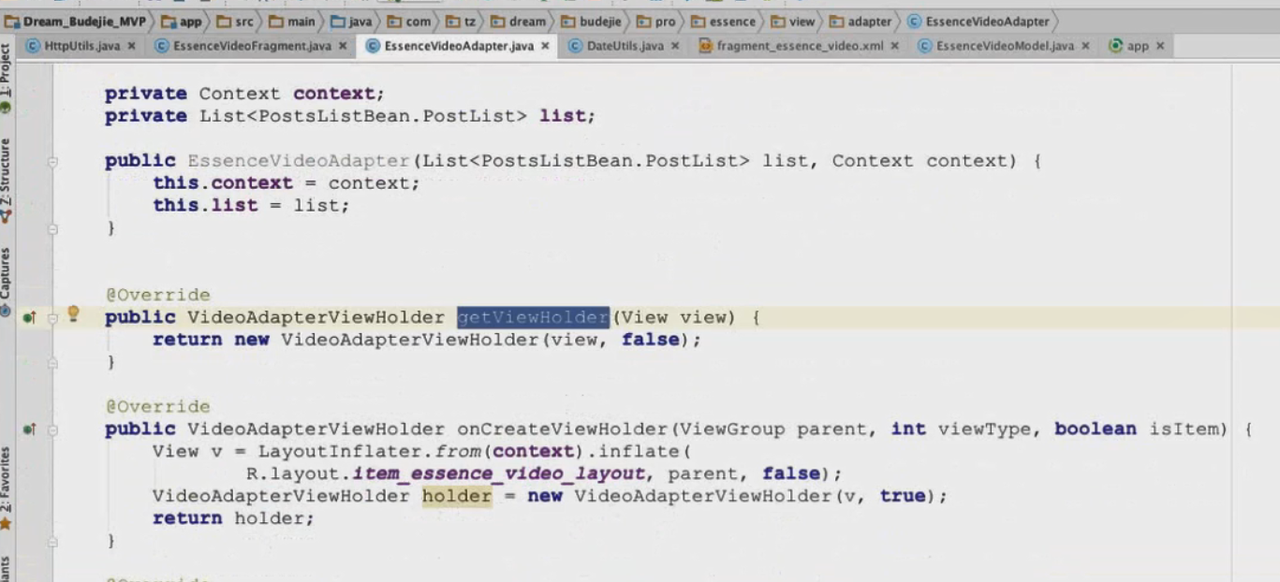Click 'this.list = list;' line
Viewport: 1280px width, 582px height.
(251, 205)
